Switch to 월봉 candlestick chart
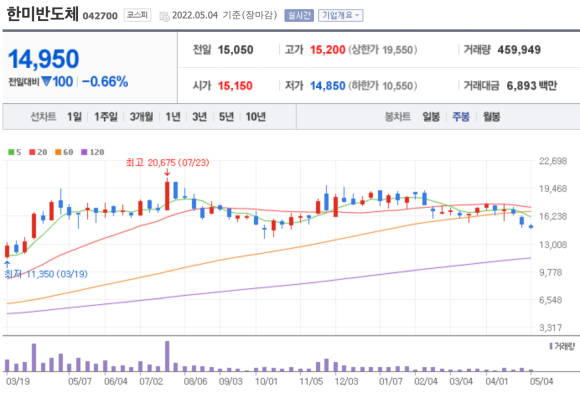This screenshot has height=393, width=580. click(x=492, y=117)
